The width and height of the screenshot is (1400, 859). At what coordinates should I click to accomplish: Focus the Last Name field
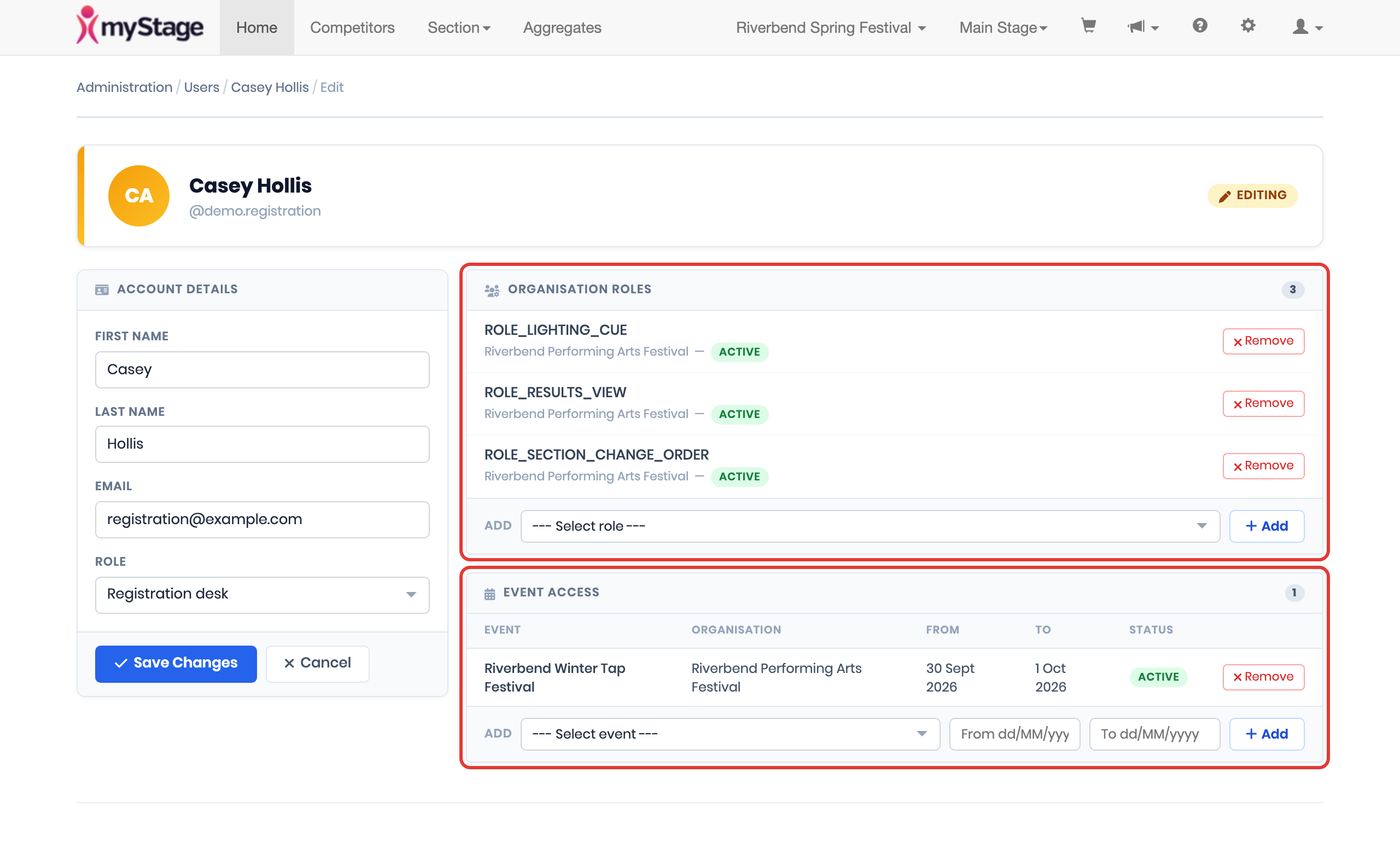(x=262, y=444)
